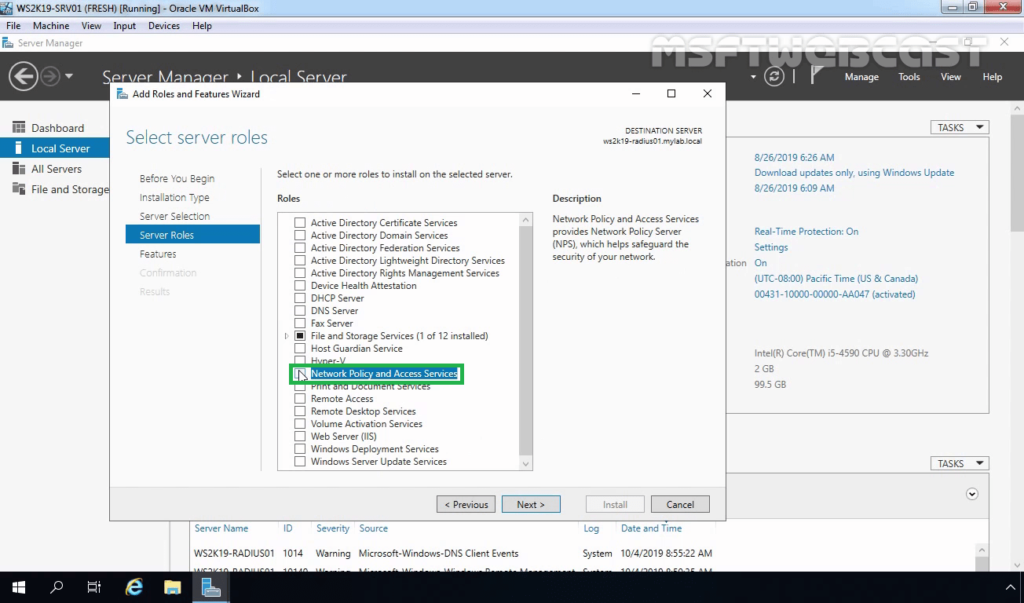Open Download updates only Windows Update link
This screenshot has height=603, width=1024.
point(854,172)
